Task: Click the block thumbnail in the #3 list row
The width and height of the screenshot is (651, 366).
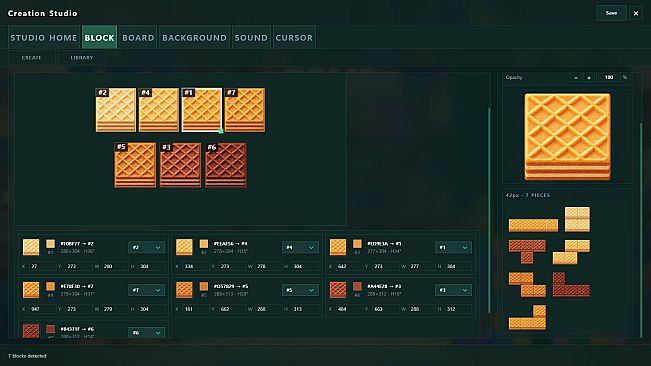Action: [x=338, y=290]
